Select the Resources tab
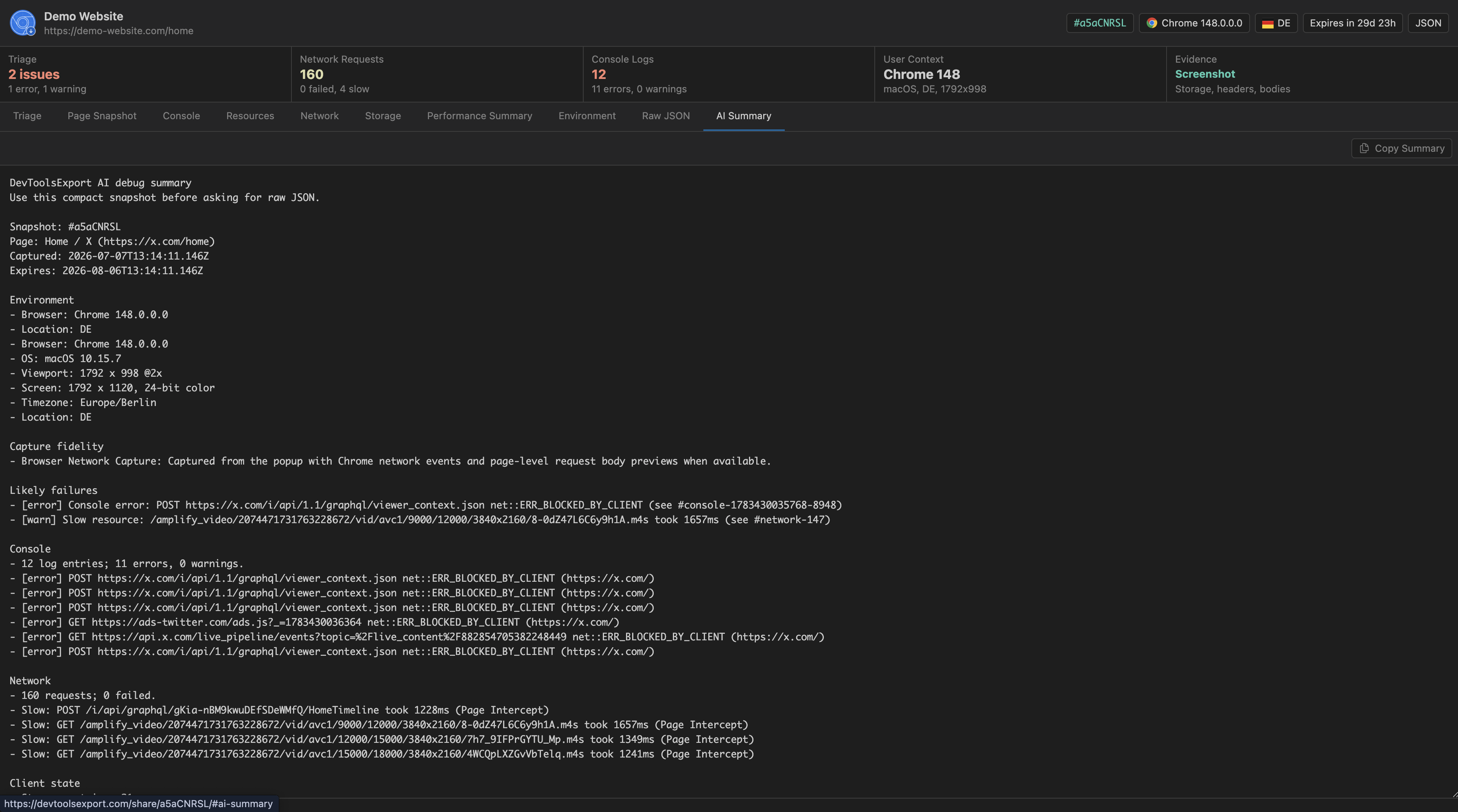The width and height of the screenshot is (1458, 812). point(250,116)
